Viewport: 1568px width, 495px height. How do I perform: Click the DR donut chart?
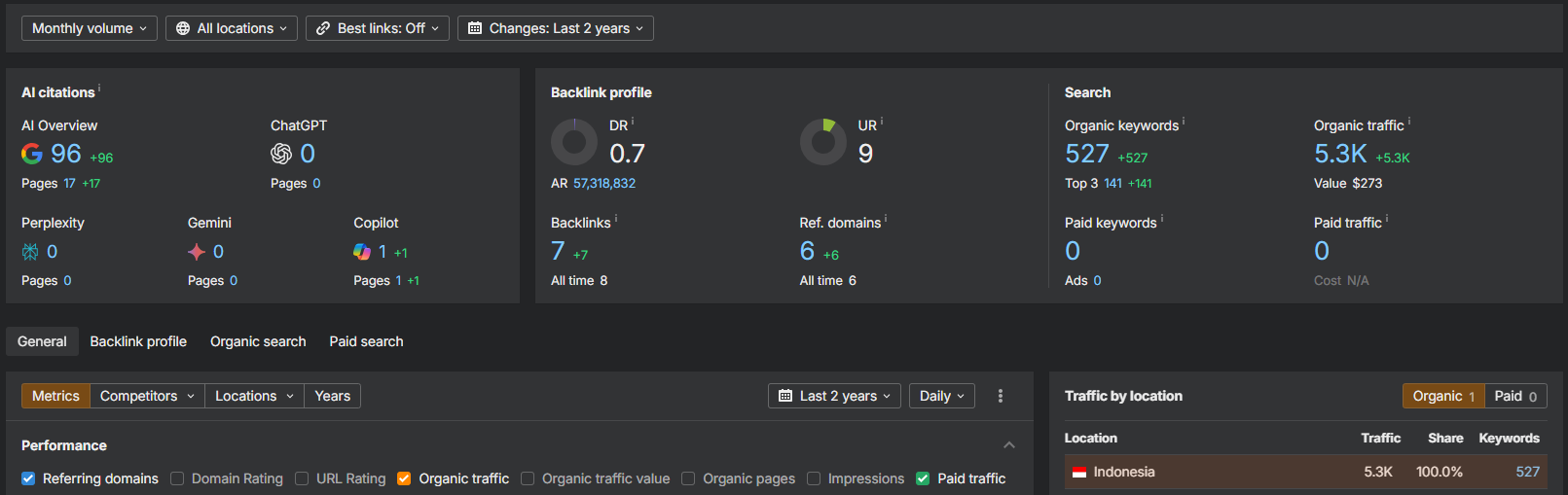coord(574,142)
